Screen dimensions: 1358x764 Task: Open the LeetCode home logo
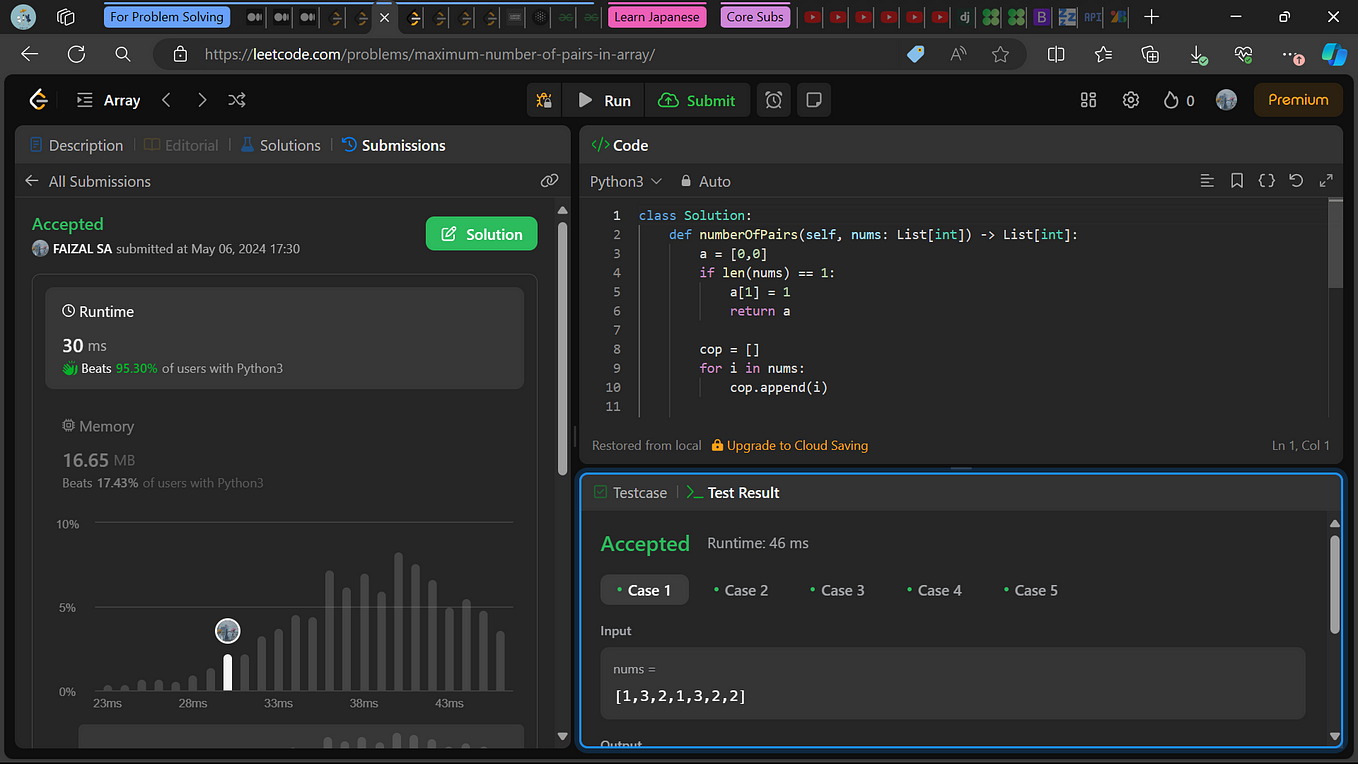38,100
